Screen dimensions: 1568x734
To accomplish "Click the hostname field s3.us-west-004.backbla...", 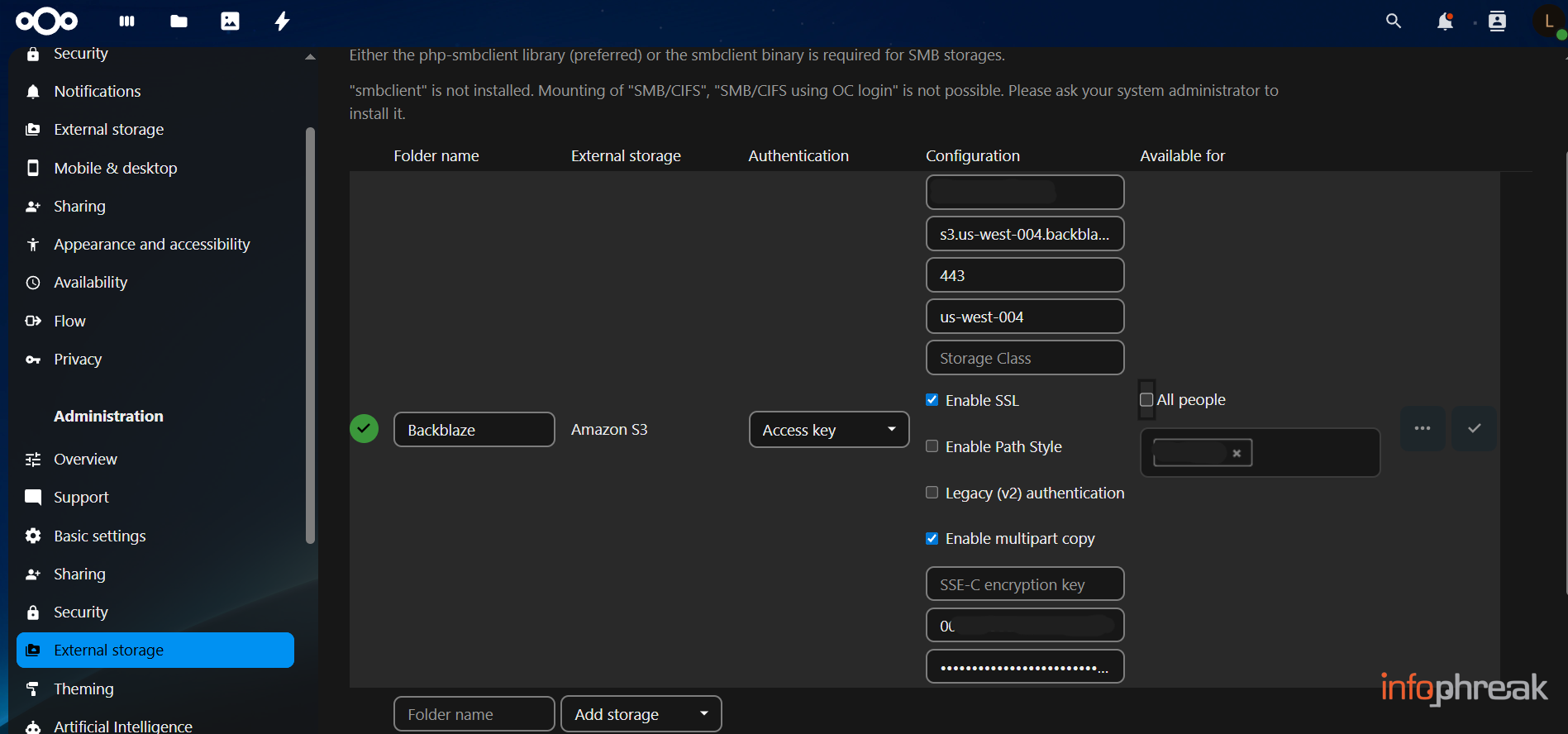I will tap(1025, 234).
